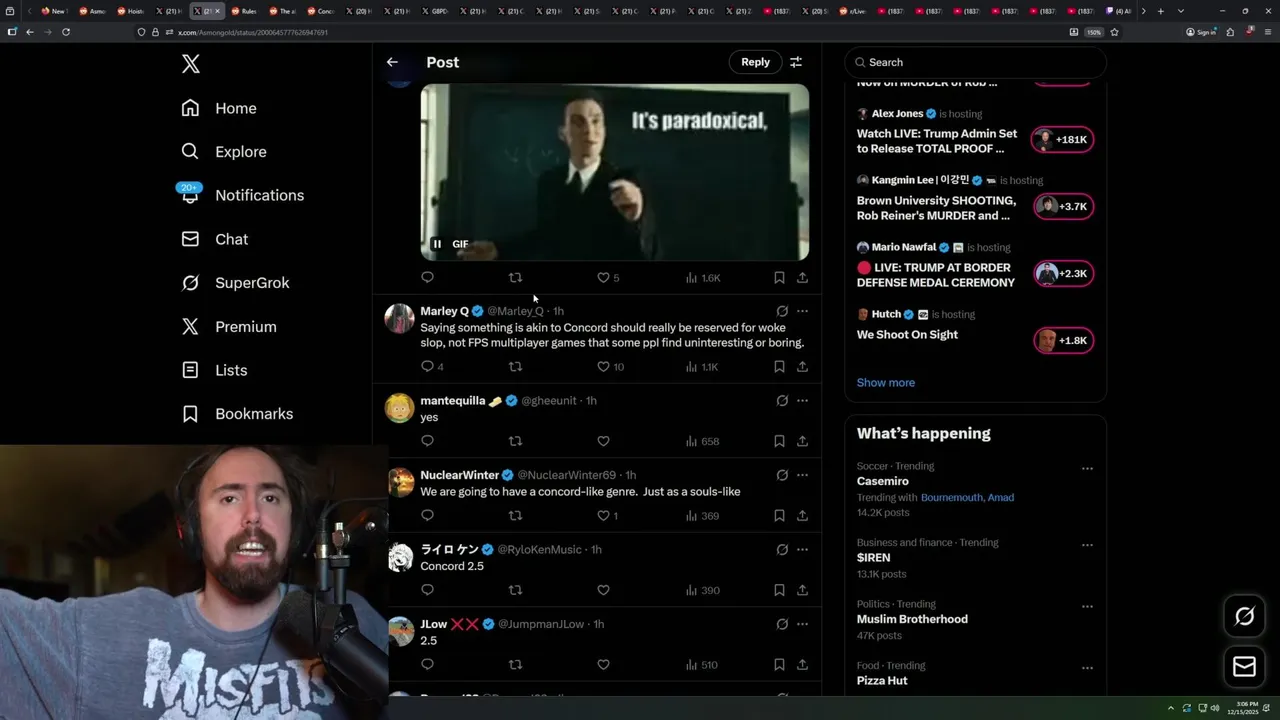This screenshot has height=720, width=1280.
Task: View 1.6K analytics on GIF post
Action: 703,277
